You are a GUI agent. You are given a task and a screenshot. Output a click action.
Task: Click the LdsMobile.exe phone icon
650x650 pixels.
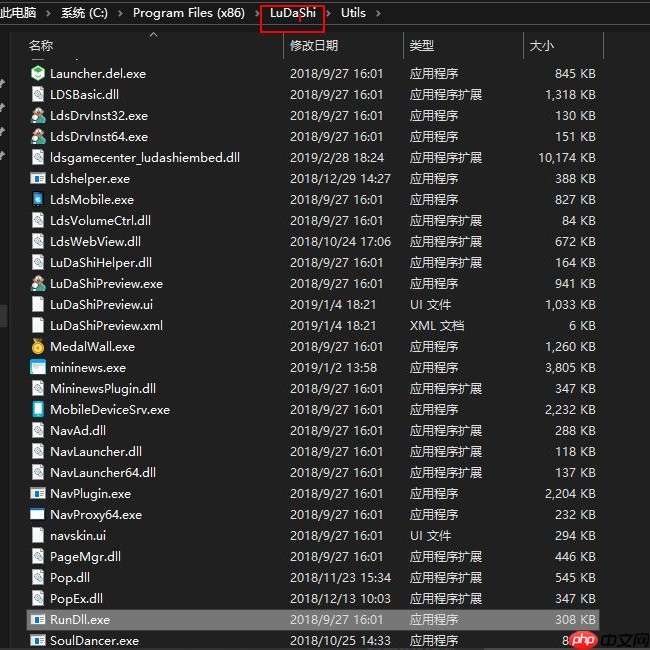click(38, 199)
